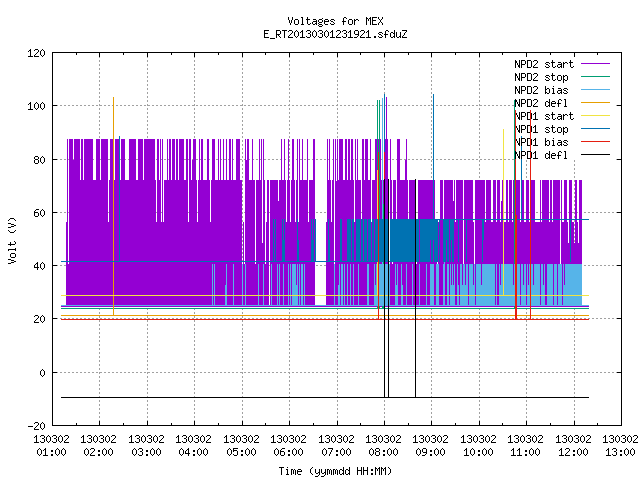The height and width of the screenshot is (480, 640).
Task: Click the chart title 'Voltages for MEX'
Action: pos(335,21)
